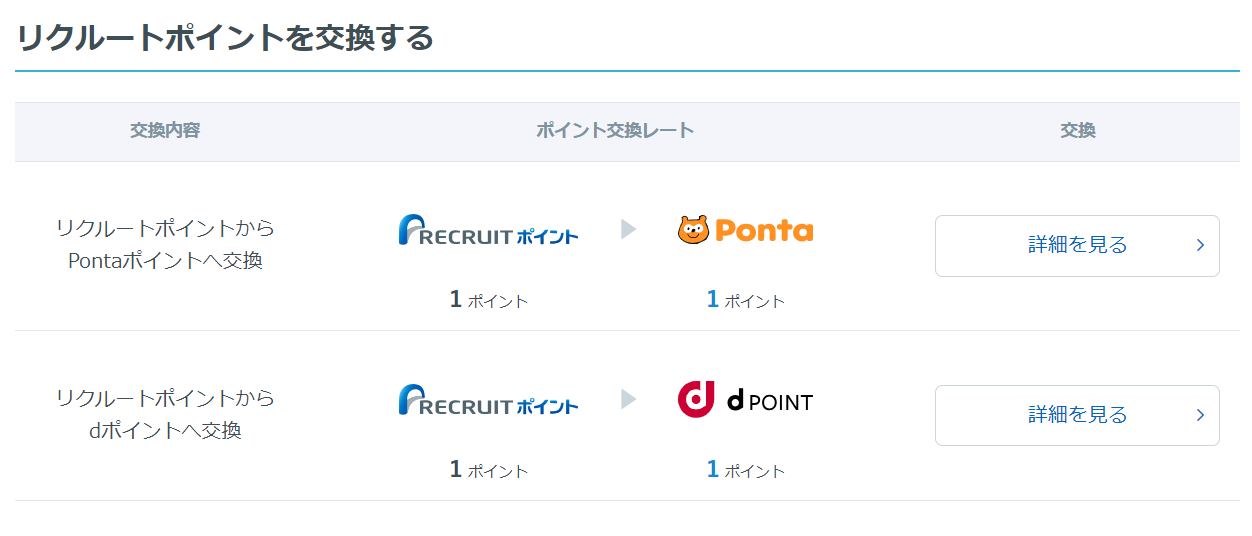Open 詳細を見る for the d Point exchange
The image size is (1252, 536).
click(x=1077, y=415)
